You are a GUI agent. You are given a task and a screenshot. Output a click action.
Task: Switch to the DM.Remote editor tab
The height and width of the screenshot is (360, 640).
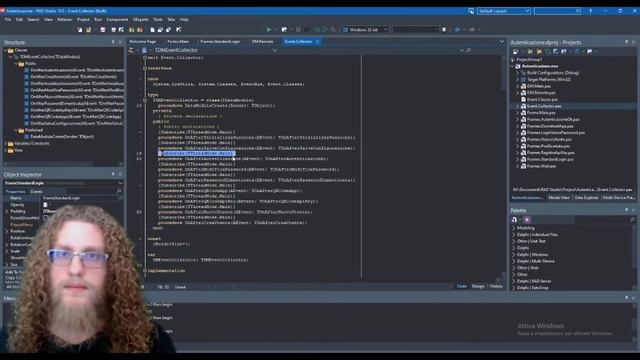point(262,42)
